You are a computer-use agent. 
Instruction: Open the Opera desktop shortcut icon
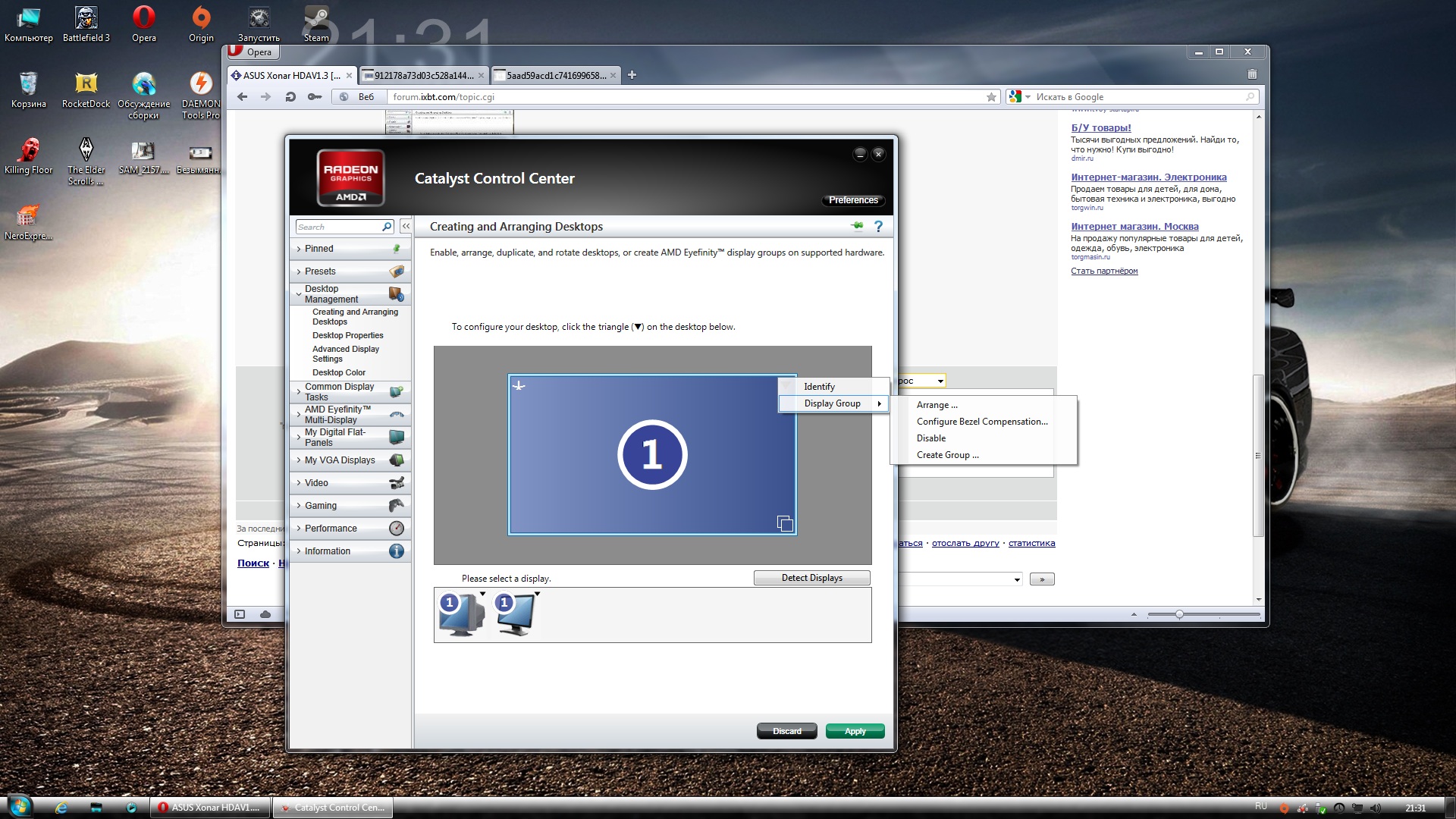(x=143, y=24)
